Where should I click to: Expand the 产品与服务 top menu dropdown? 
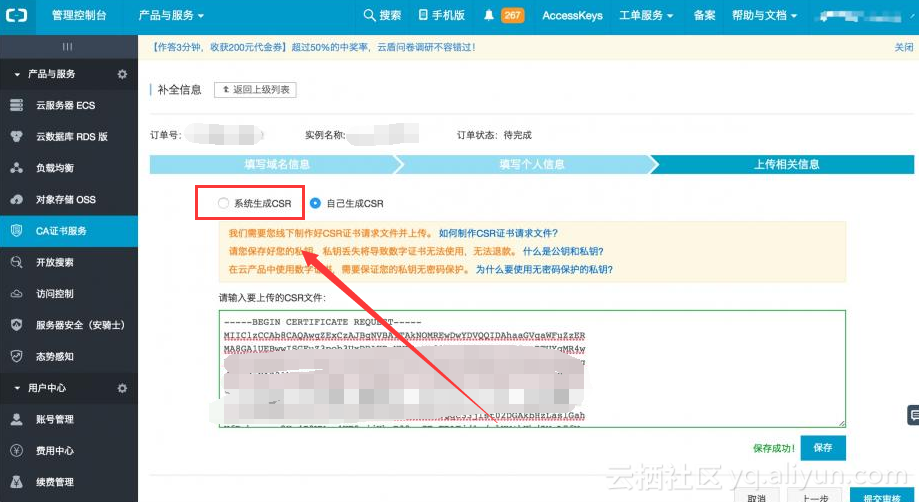[170, 16]
